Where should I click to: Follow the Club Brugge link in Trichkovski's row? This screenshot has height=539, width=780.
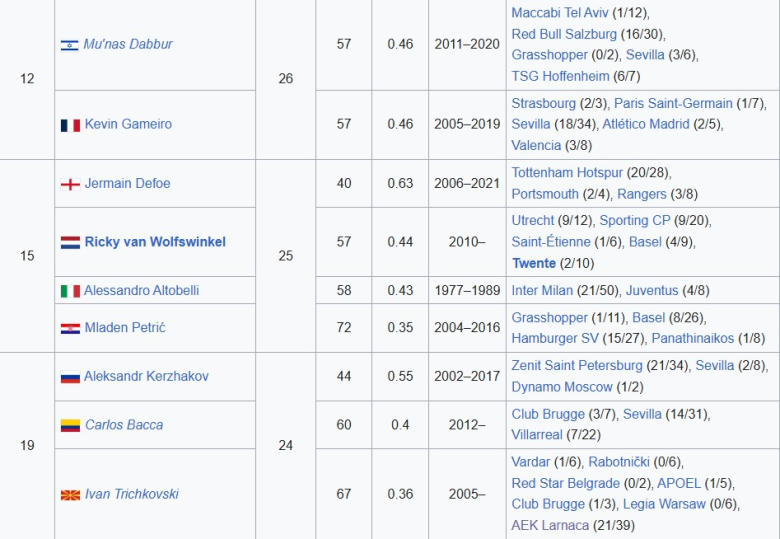tap(548, 504)
